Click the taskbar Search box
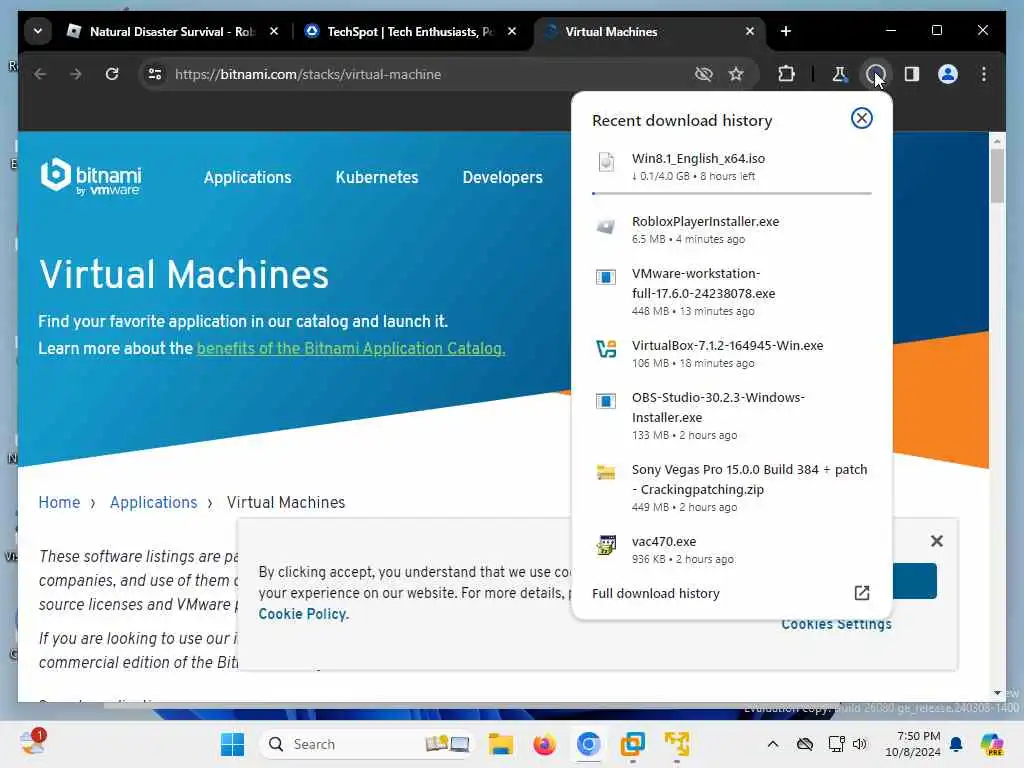The image size is (1024, 768). (x=366, y=744)
